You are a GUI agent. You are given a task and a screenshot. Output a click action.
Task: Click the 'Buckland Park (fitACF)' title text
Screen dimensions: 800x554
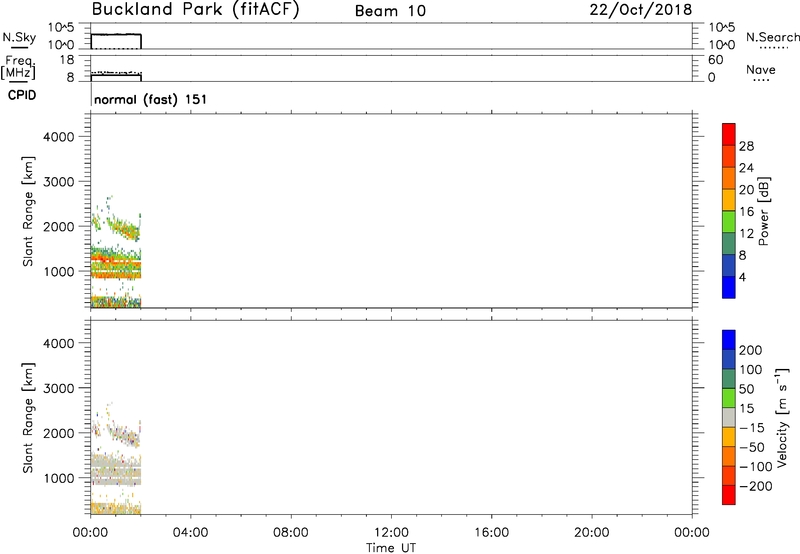(195, 10)
